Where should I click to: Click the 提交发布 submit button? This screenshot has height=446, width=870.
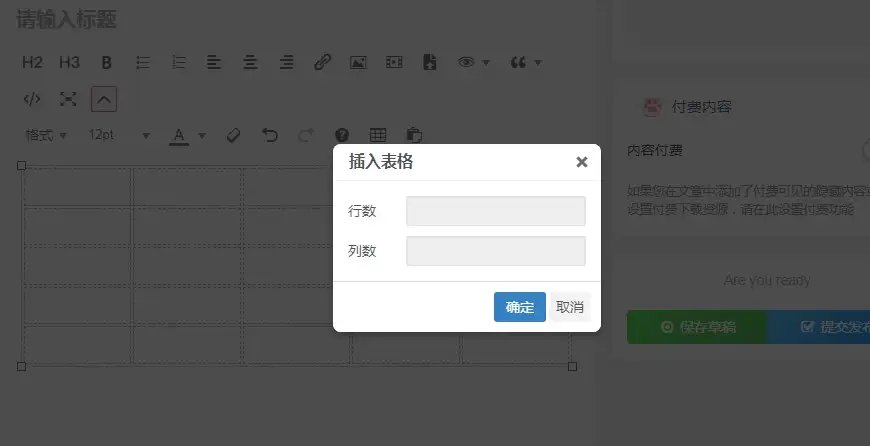(x=819, y=327)
